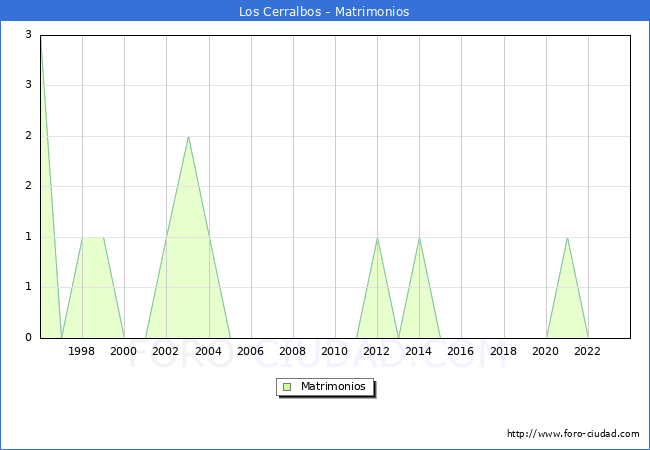Select the 2000 x-axis label
The image size is (650, 450).
point(124,351)
